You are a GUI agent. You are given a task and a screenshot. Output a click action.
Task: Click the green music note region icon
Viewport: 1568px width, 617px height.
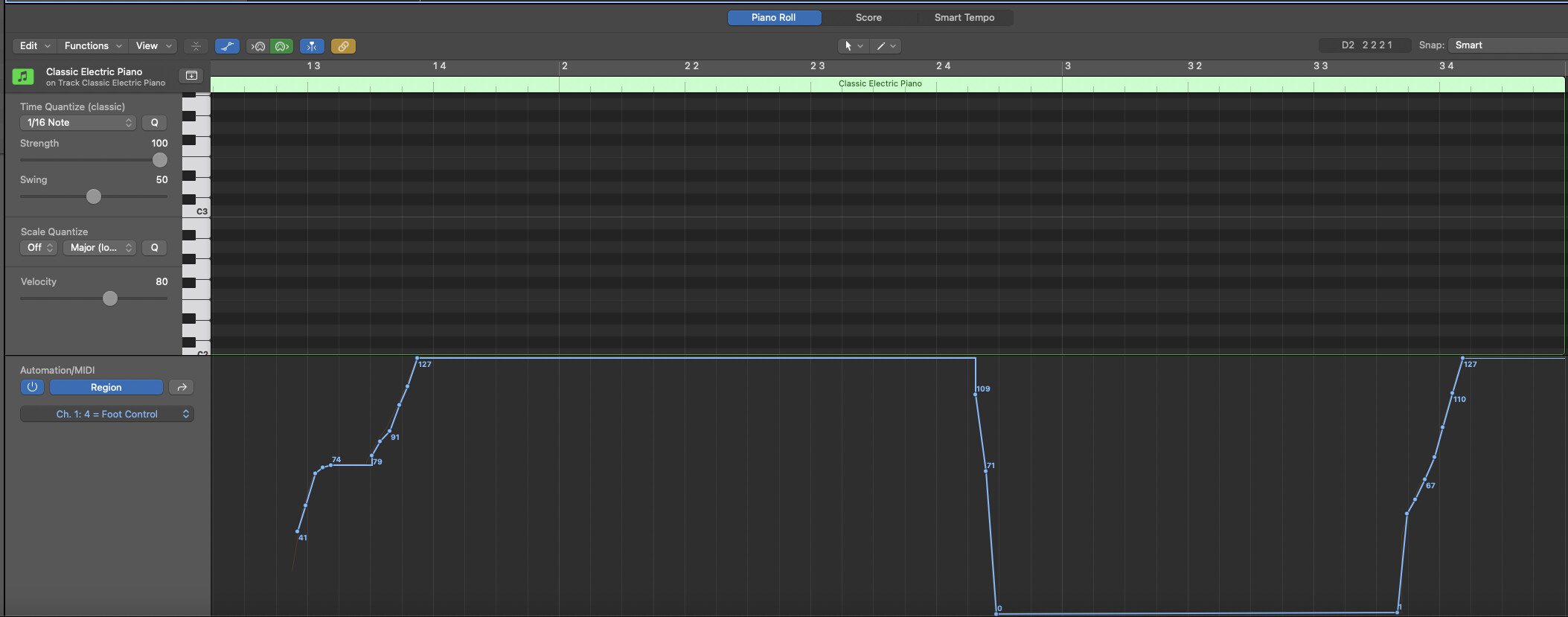[23, 77]
